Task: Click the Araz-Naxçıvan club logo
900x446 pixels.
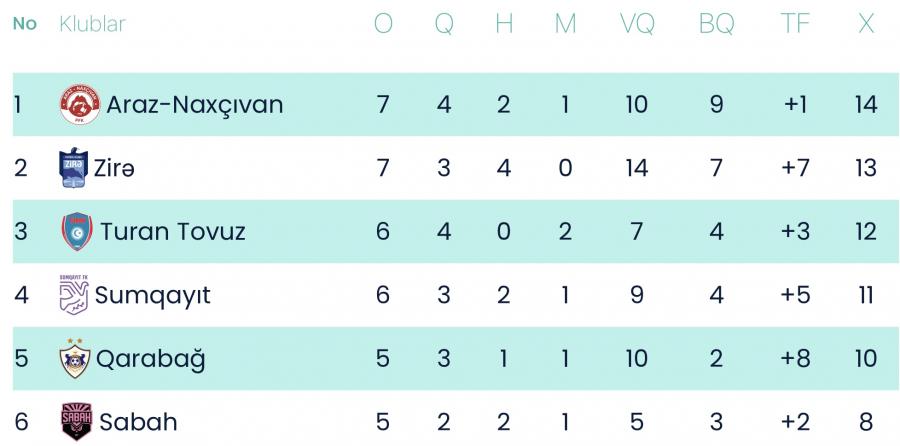Action: coord(80,105)
